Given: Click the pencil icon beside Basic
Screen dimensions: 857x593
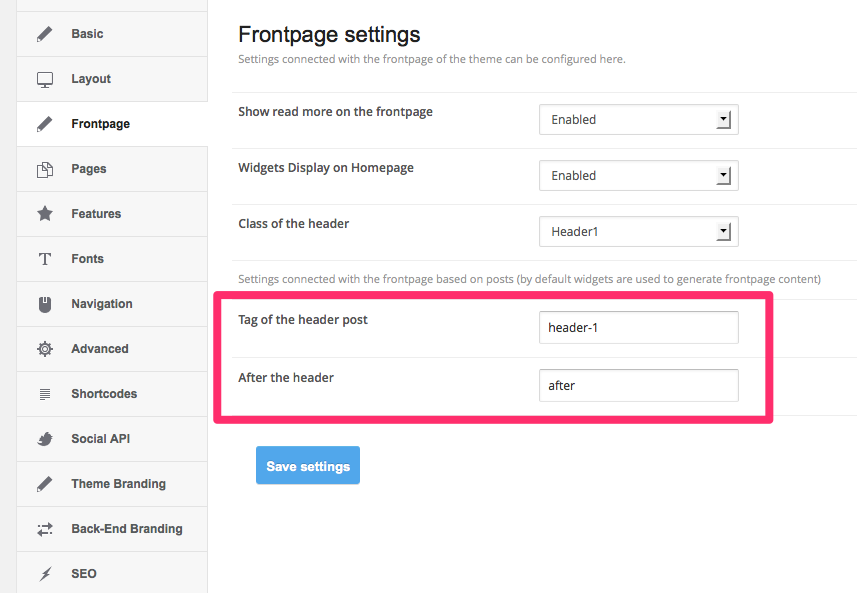Looking at the screenshot, I should pyautogui.click(x=45, y=34).
